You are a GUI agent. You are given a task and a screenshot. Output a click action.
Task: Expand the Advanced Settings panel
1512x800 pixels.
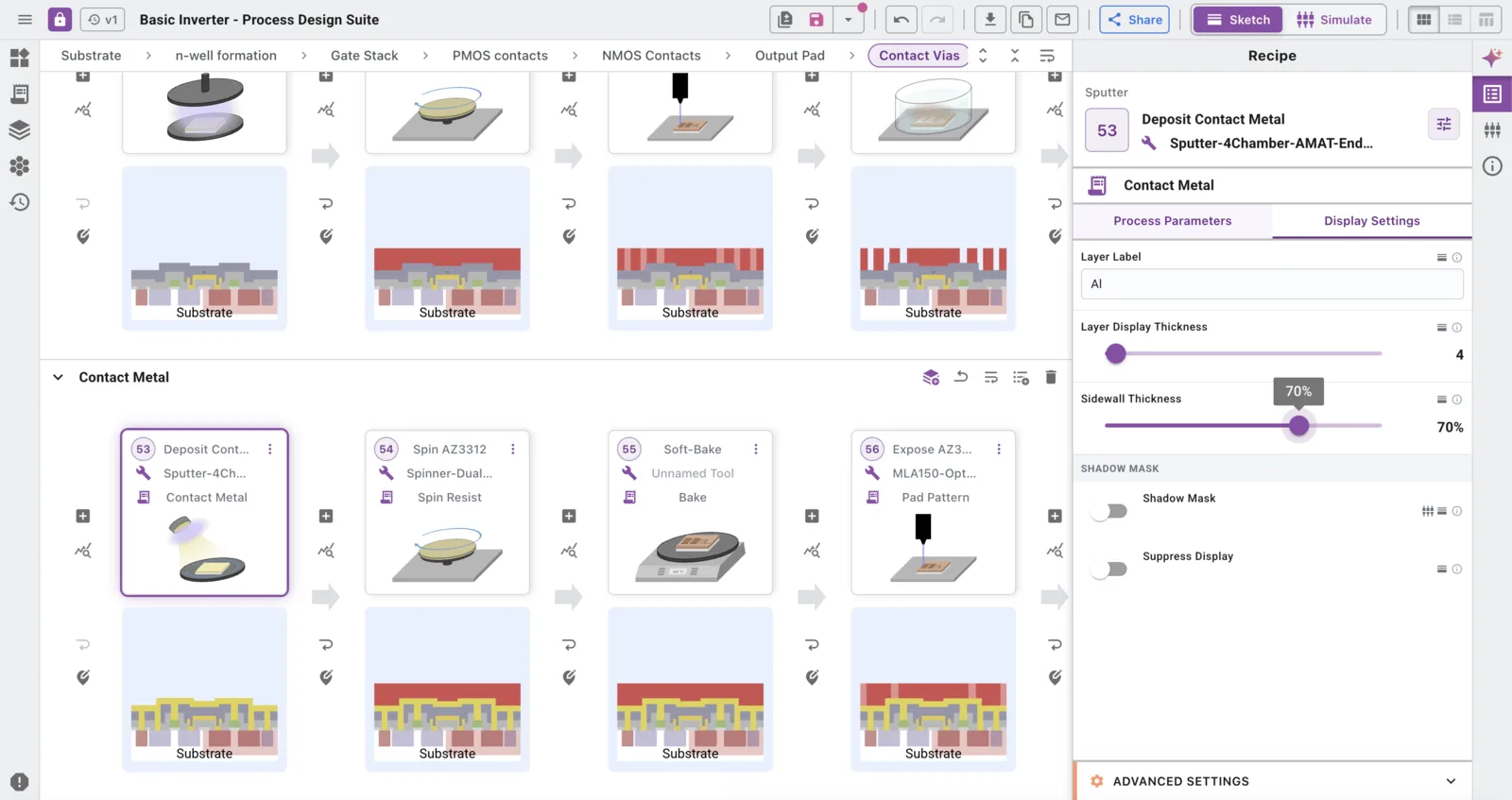click(1273, 781)
